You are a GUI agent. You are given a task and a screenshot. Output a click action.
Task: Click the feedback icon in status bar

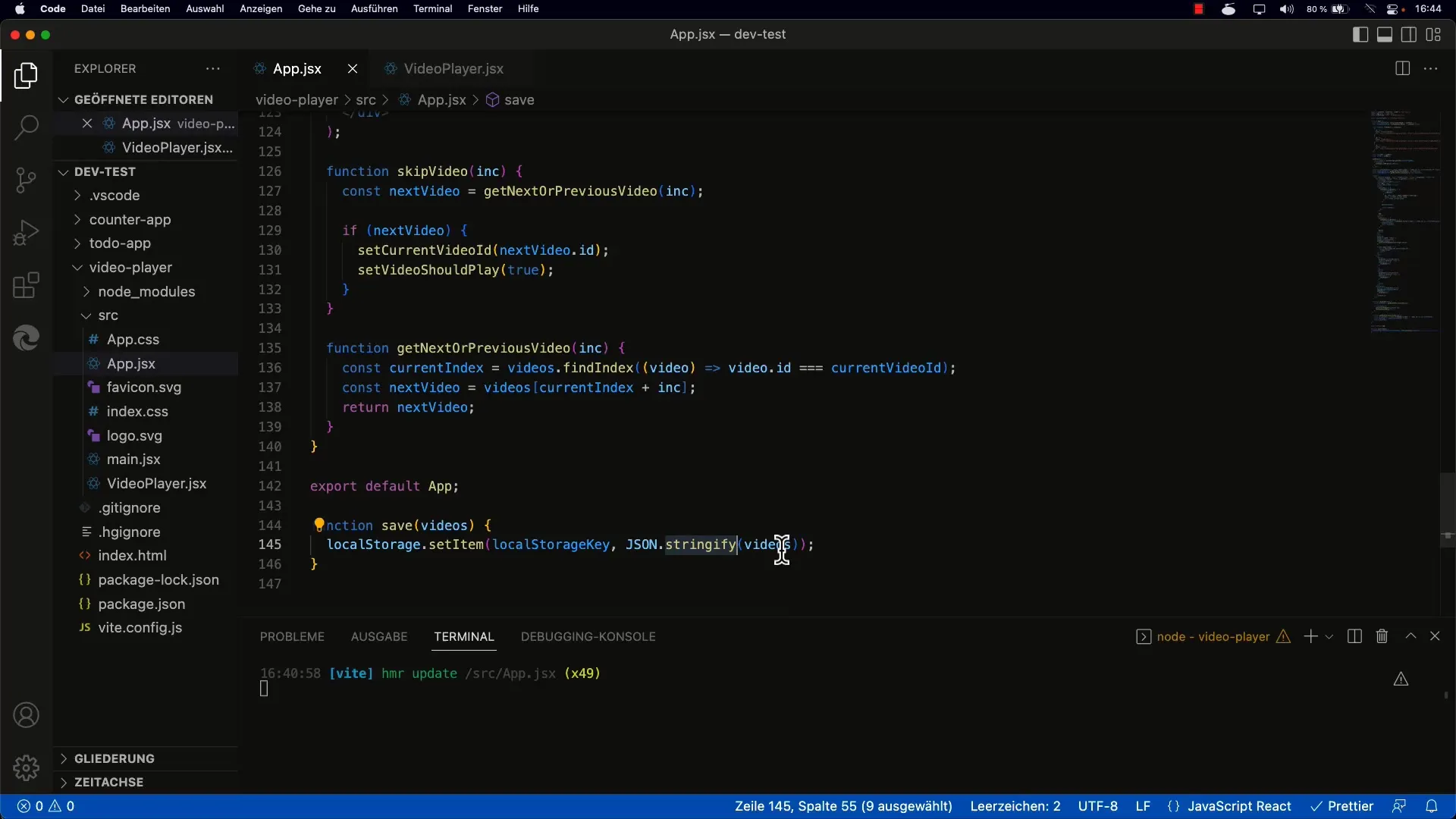(1399, 806)
